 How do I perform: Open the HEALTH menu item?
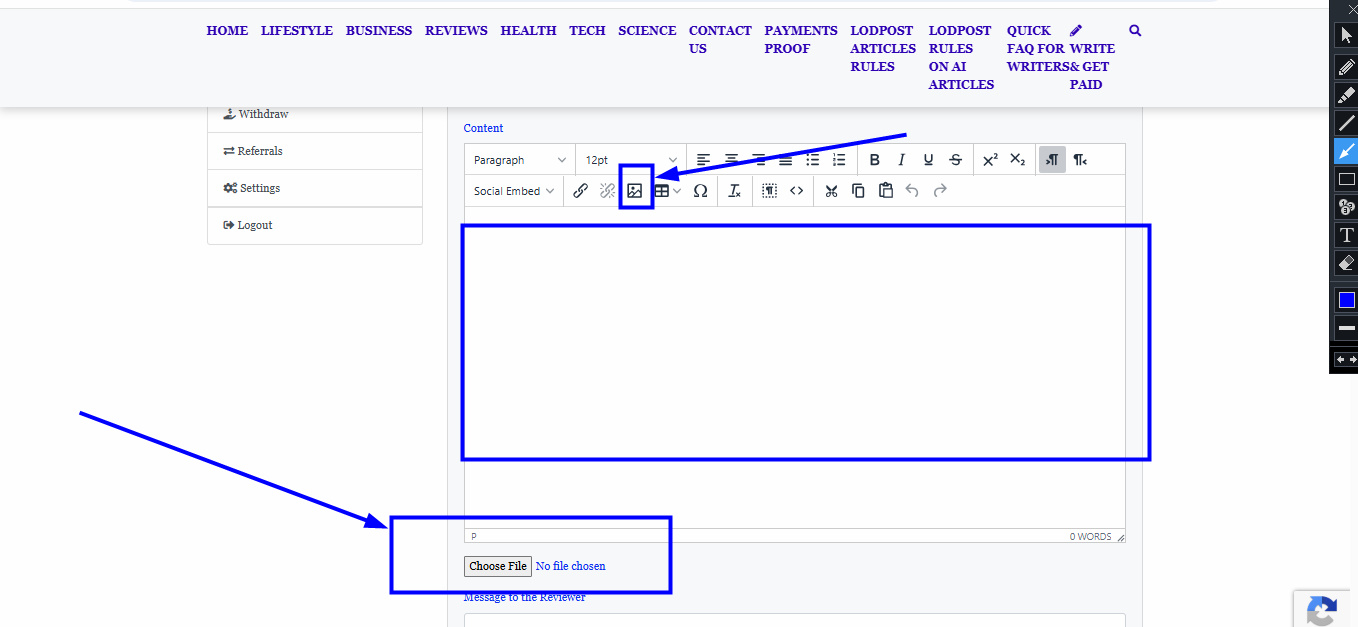[528, 31]
